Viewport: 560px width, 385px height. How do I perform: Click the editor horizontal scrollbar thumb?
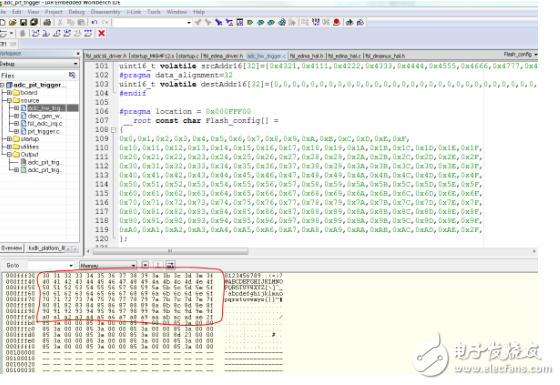tap(170, 251)
